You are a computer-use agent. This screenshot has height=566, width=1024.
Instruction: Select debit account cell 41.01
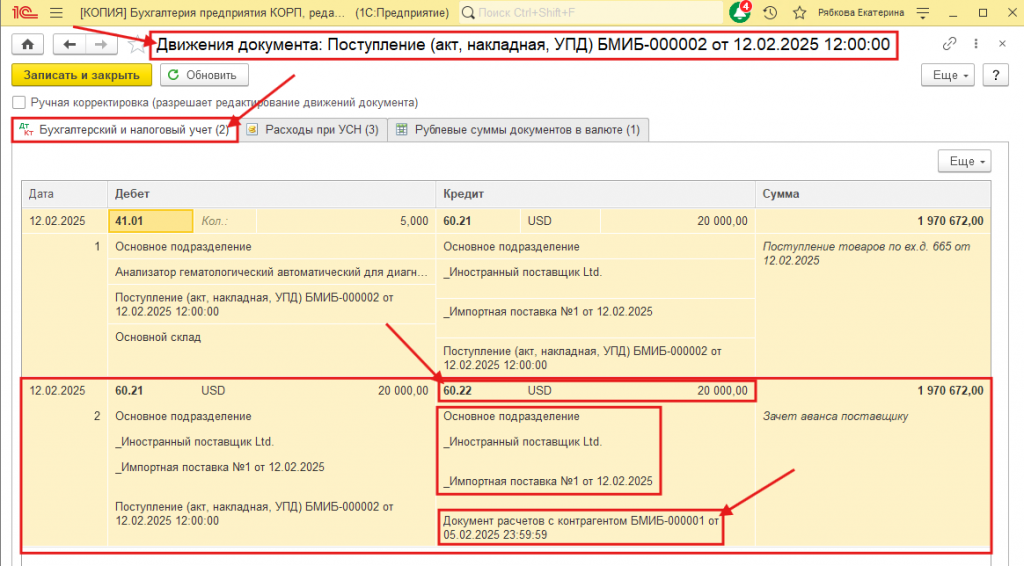tap(151, 221)
